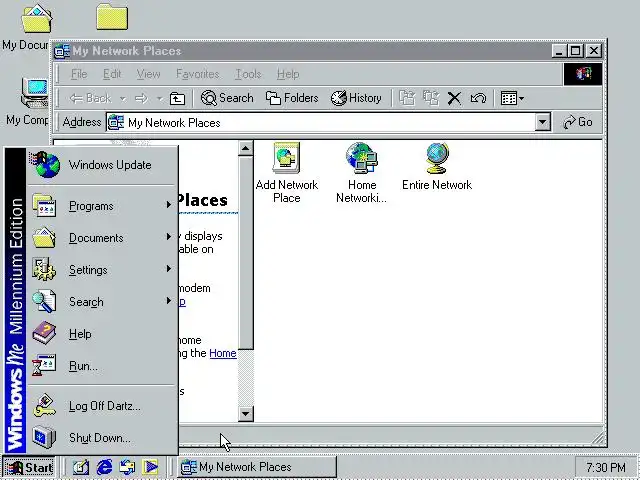Open the View menu
The image size is (640, 480).
click(148, 74)
